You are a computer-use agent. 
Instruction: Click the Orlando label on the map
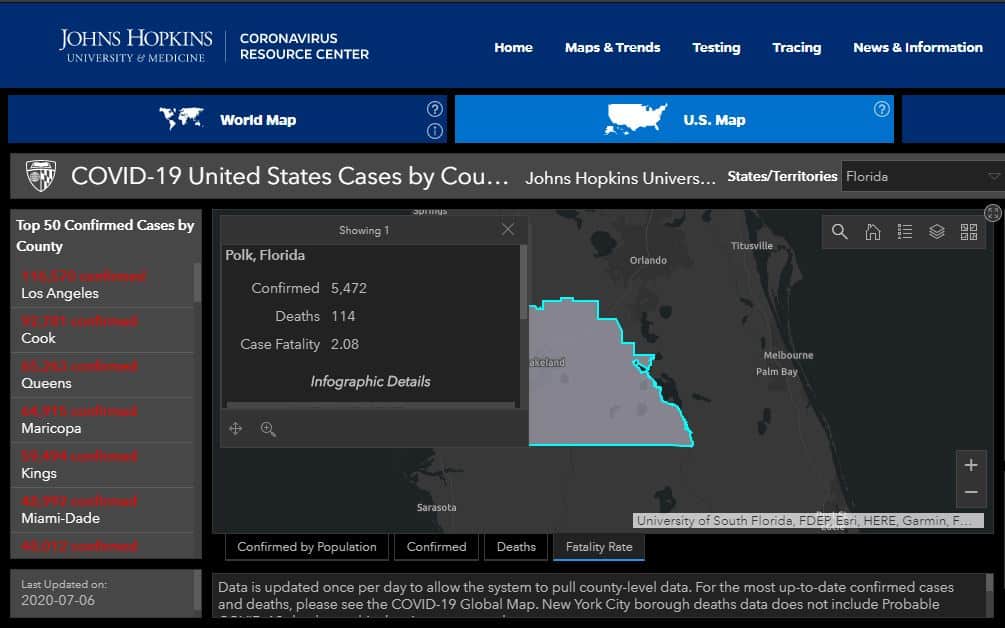648,260
